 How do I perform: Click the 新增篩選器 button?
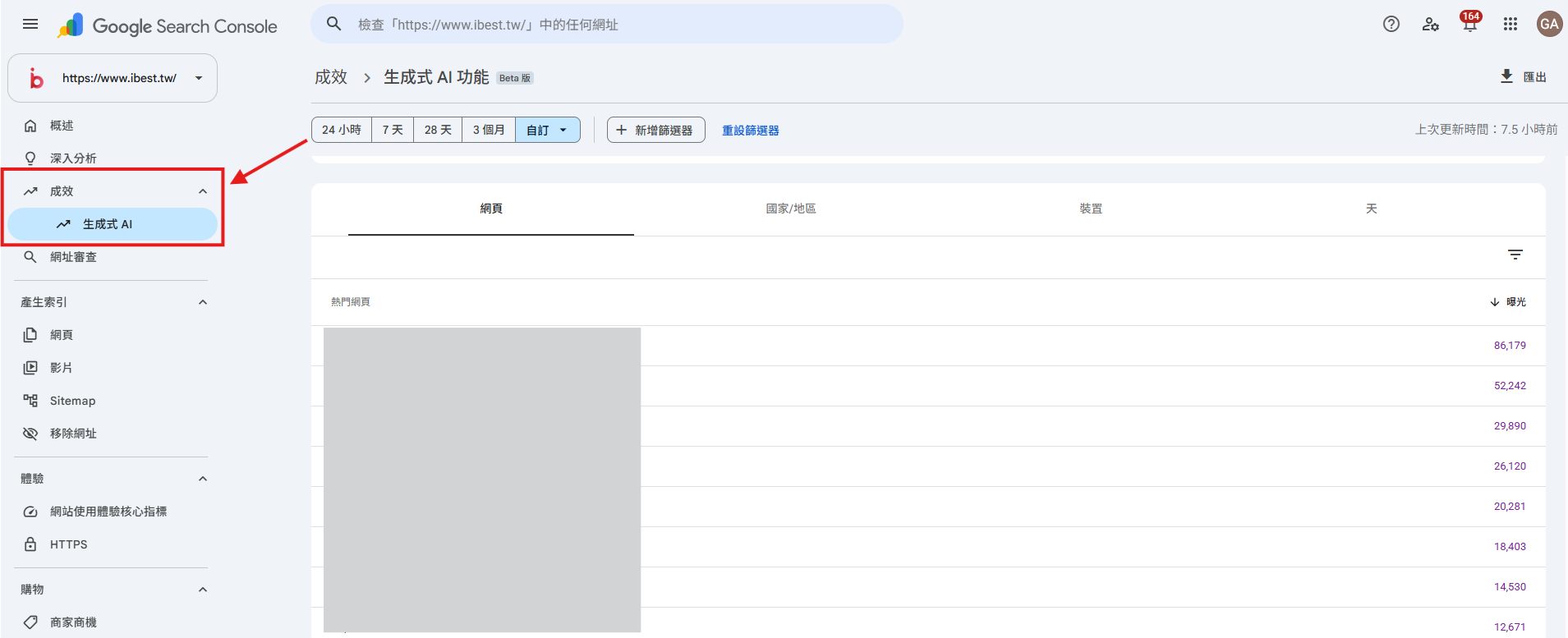656,130
